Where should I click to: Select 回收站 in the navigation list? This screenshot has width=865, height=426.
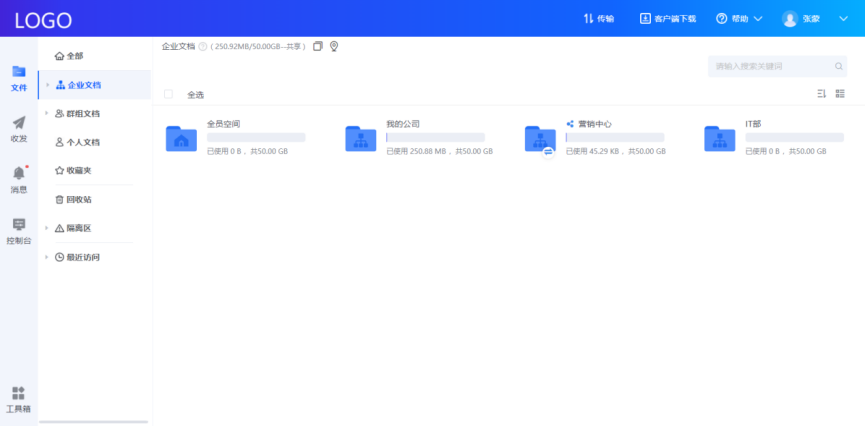point(73,200)
